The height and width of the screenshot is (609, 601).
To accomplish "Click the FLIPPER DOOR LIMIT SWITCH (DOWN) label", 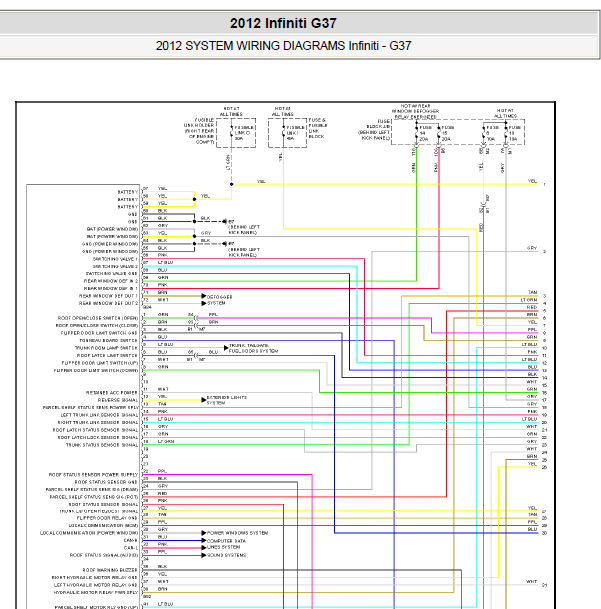I will 96,371.
